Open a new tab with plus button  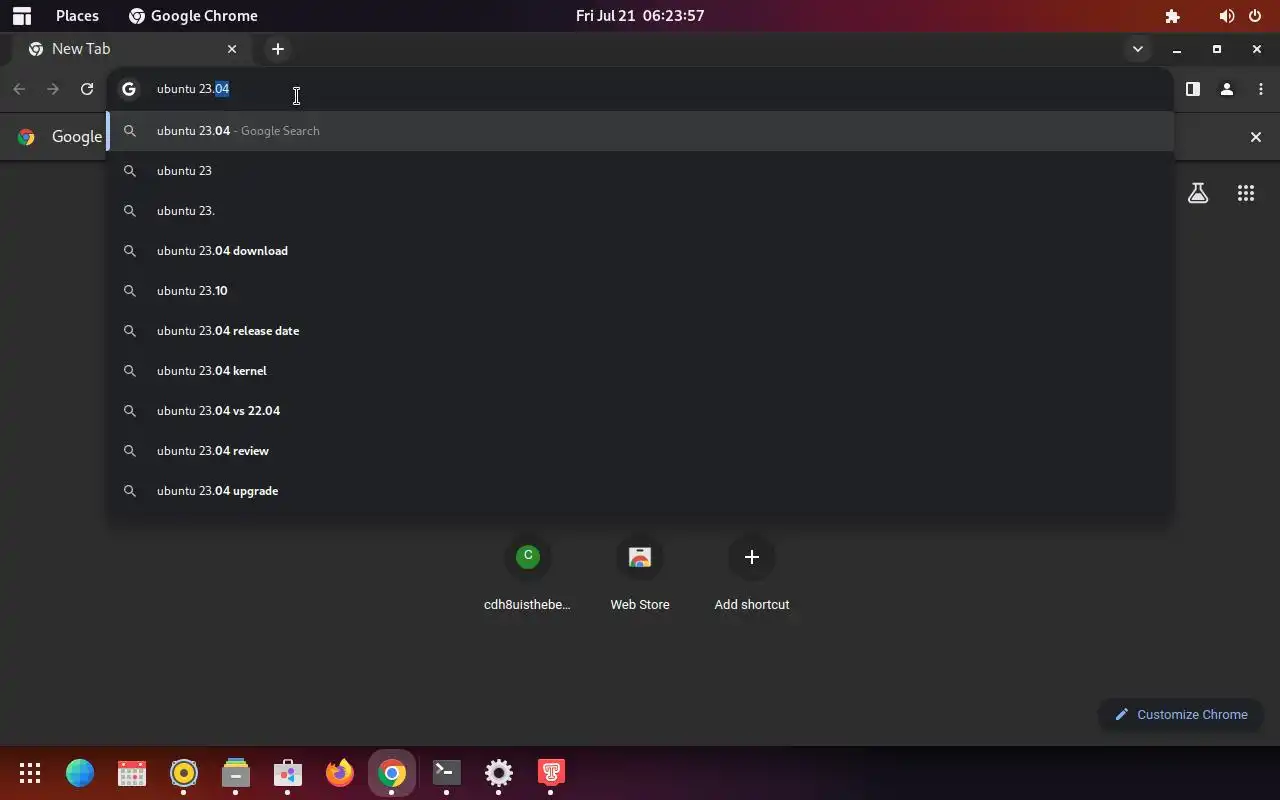click(278, 49)
